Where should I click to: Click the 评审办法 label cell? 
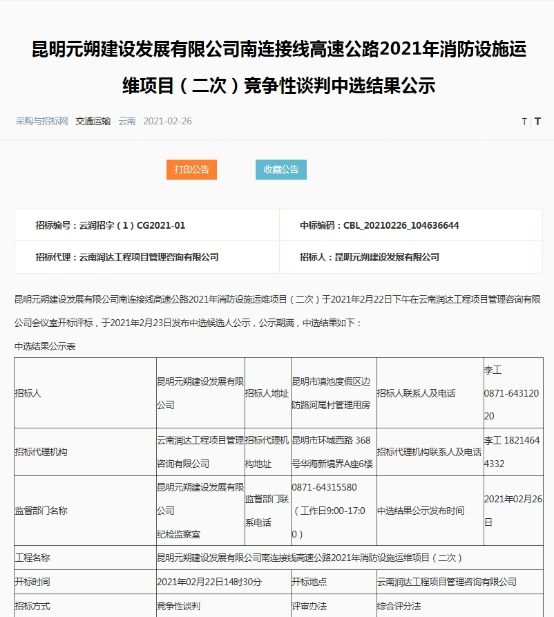[x=334, y=606]
